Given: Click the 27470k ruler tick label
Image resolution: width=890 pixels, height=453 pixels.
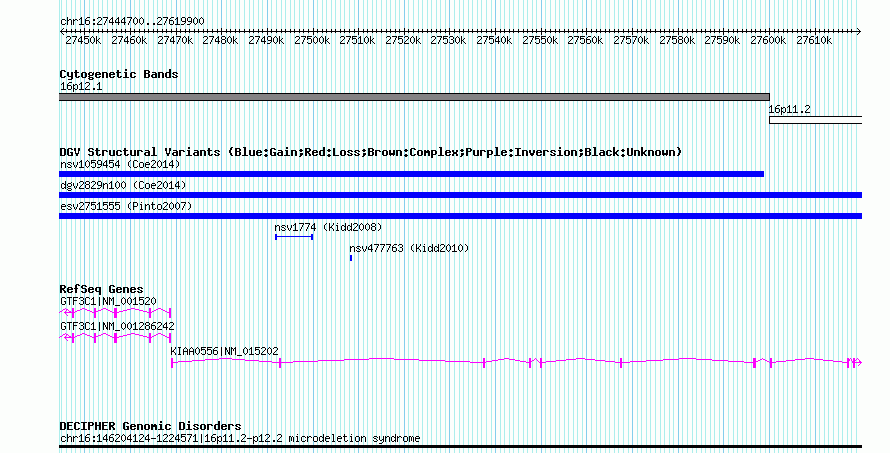Looking at the screenshot, I should [175, 40].
